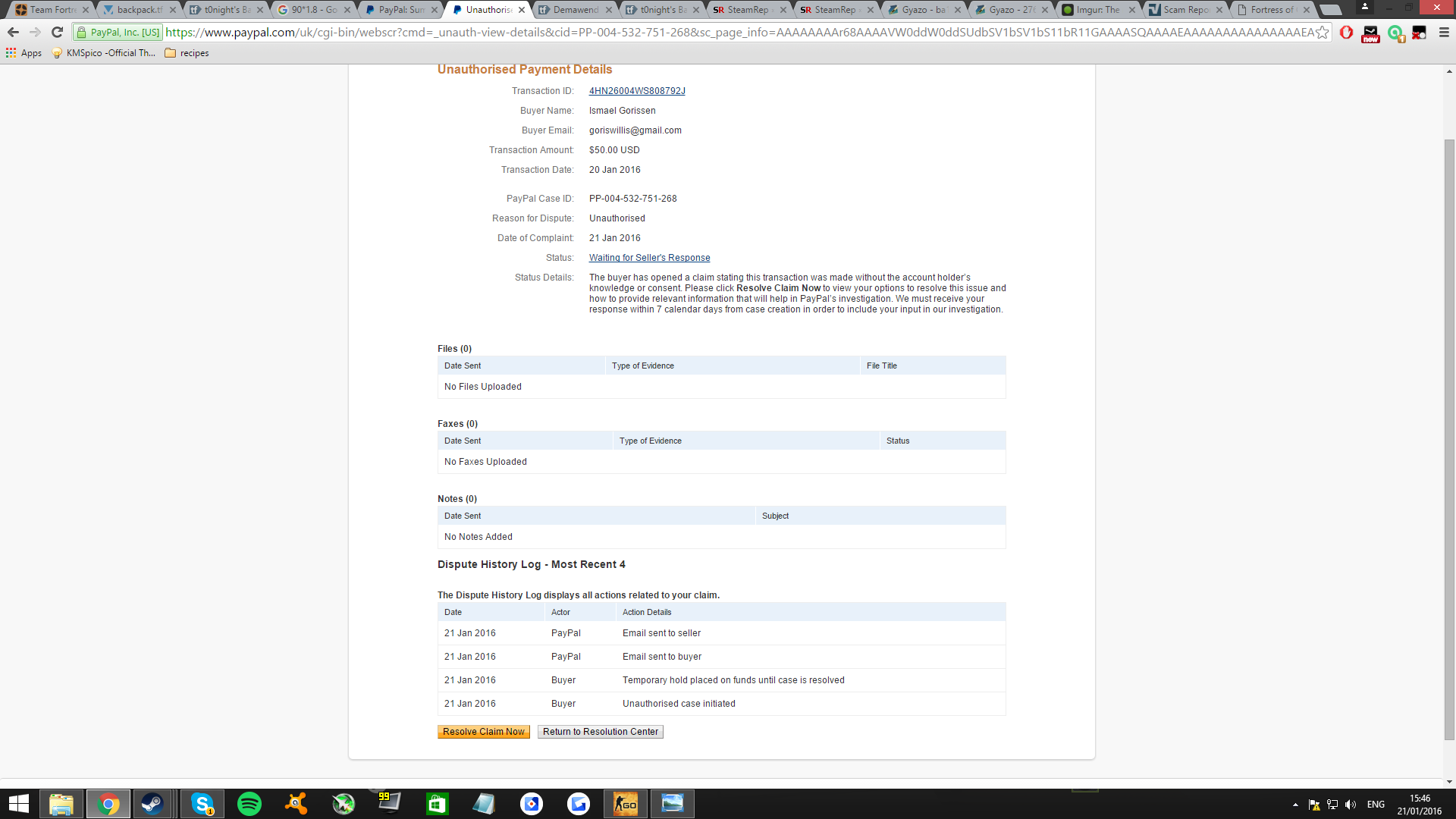Screen dimensions: 1456x819
Task: Reload the PayPal page
Action: coord(57,33)
